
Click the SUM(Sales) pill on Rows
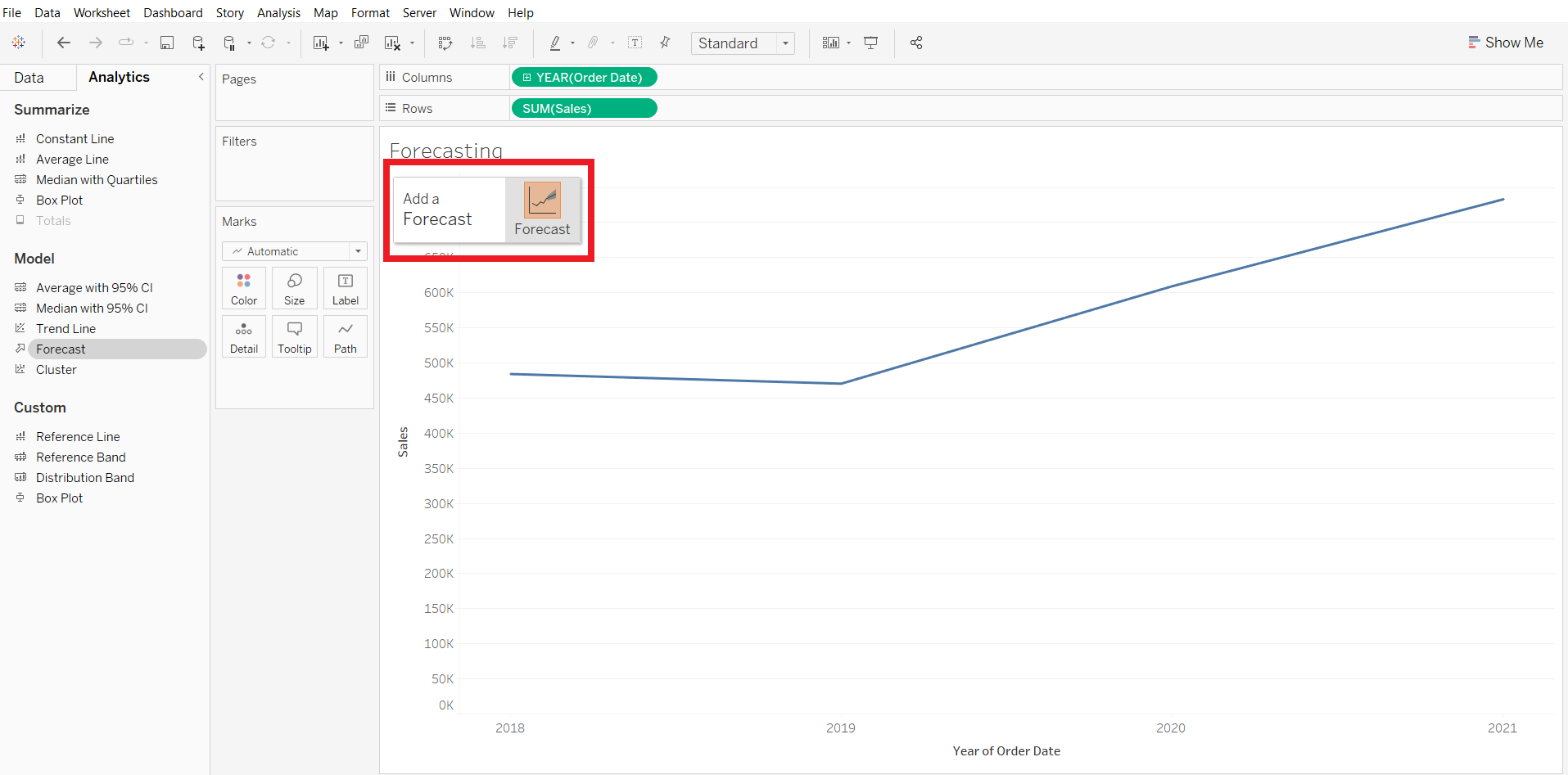point(584,108)
